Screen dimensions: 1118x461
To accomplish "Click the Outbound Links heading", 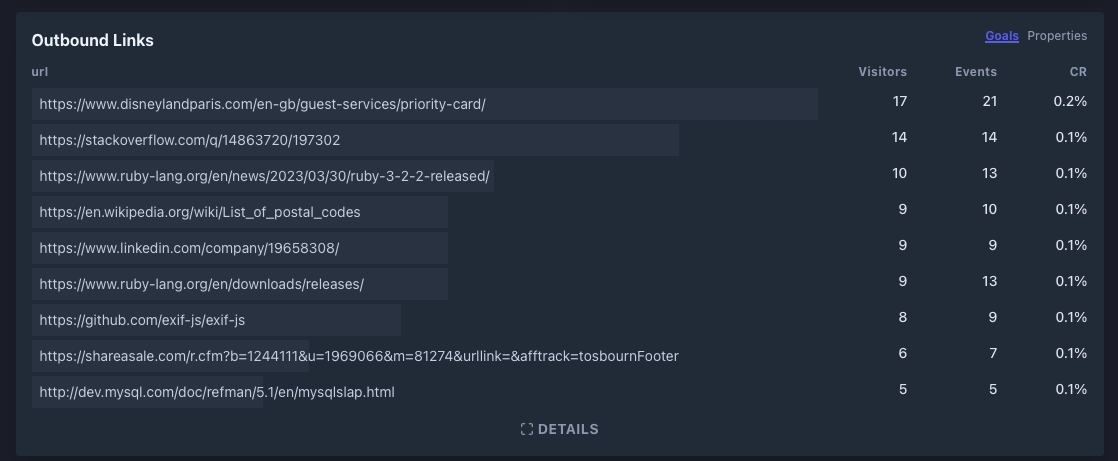I will click(x=93, y=41).
